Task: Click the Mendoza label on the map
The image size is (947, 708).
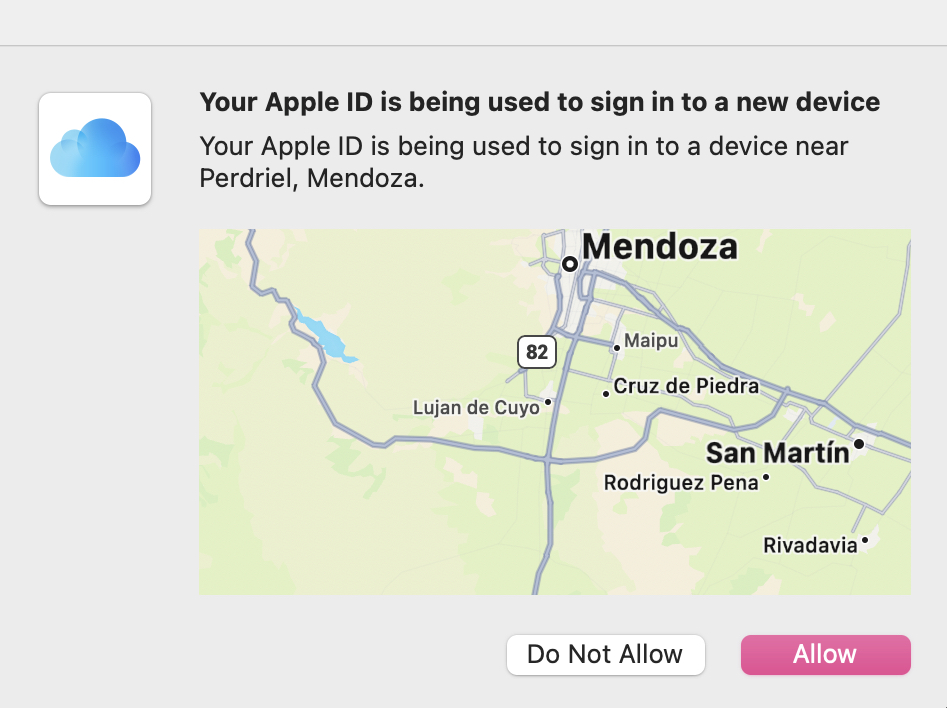Action: [x=660, y=248]
